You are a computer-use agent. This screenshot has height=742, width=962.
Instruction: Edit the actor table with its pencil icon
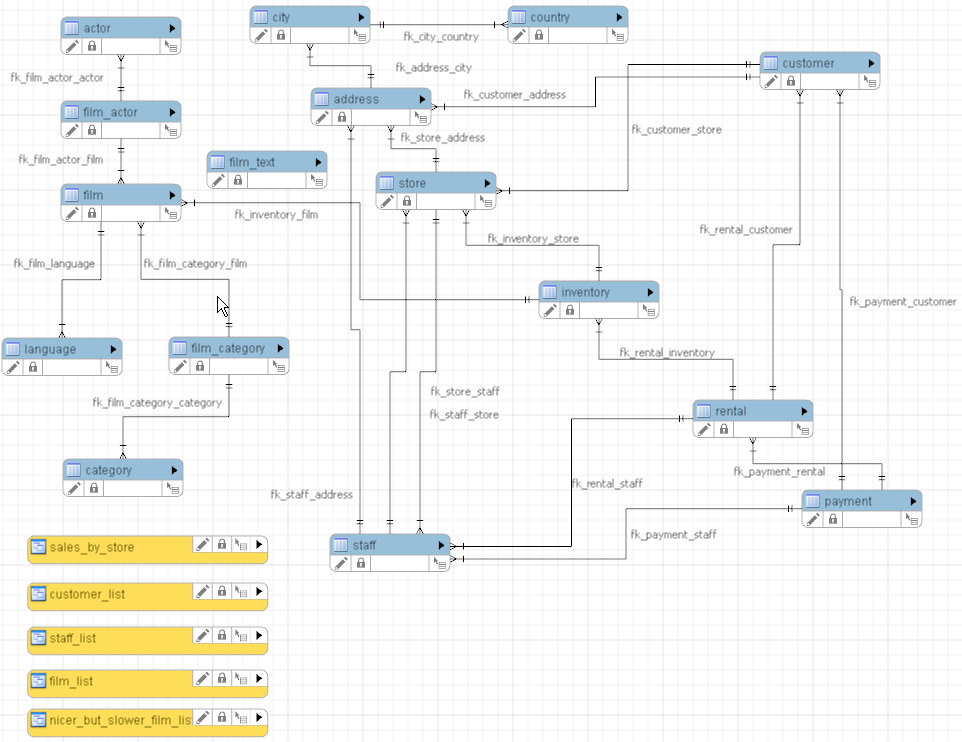[72, 46]
